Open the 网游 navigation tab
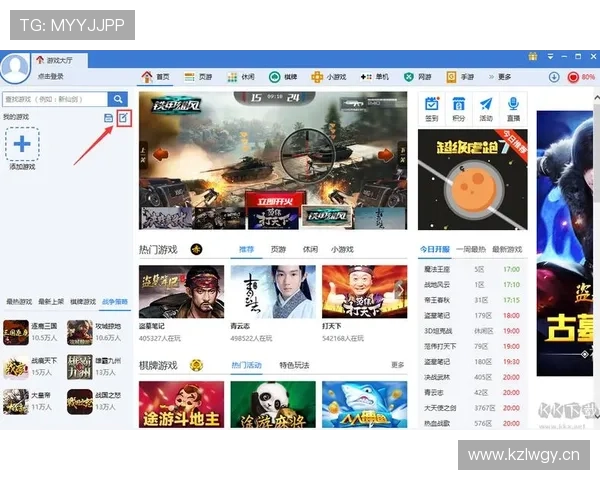Image resolution: width=600 pixels, height=480 pixels. click(x=417, y=77)
